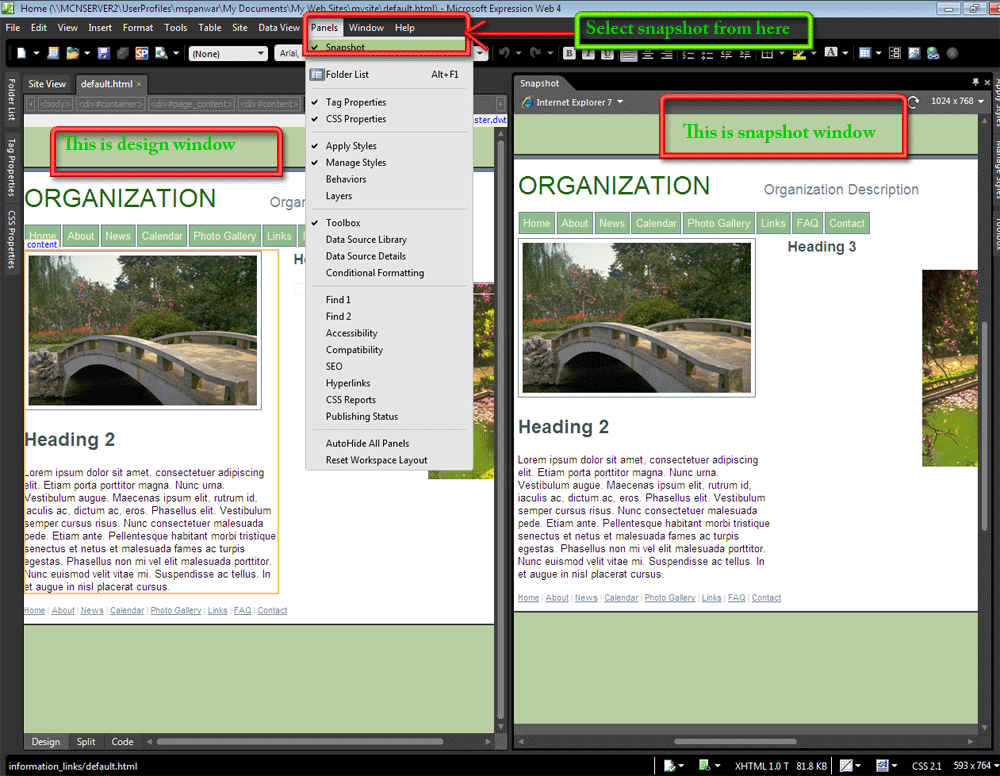1000x776 pixels.
Task: Click the SuperPreview SP icon
Action: (x=142, y=54)
